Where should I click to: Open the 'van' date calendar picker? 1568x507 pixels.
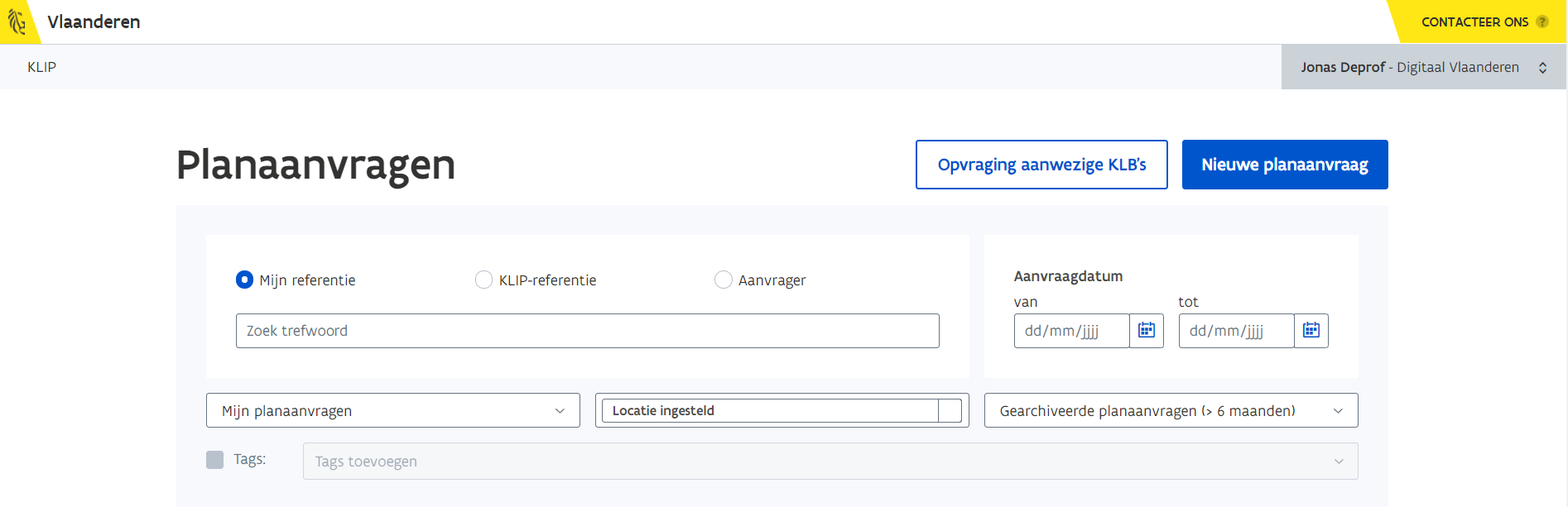(x=1147, y=331)
